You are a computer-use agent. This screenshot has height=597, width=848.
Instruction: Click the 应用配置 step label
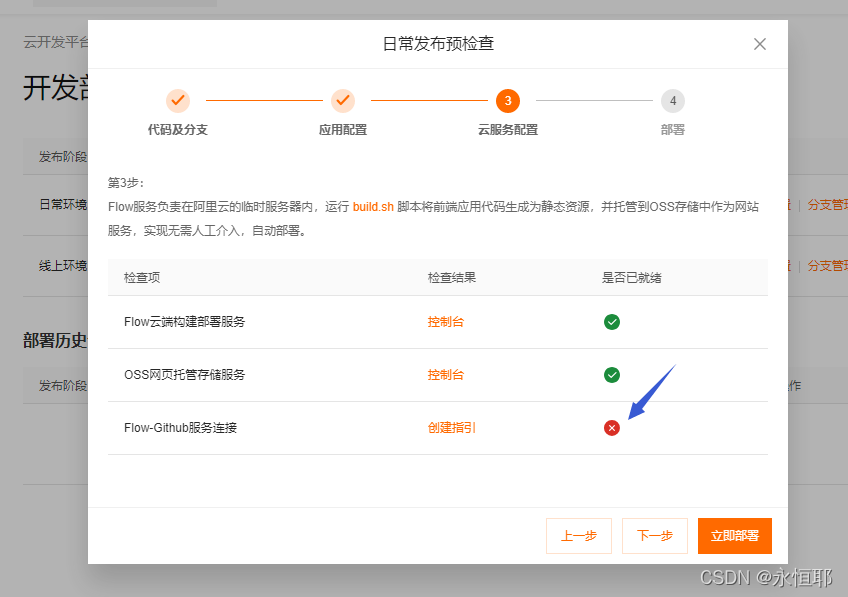pyautogui.click(x=343, y=130)
